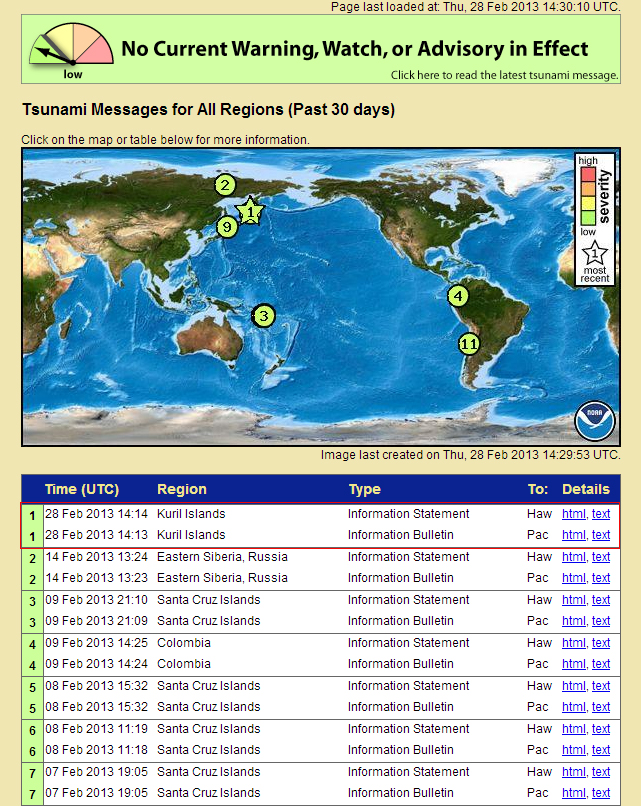The image size is (641, 806).
Task: Click the tsunami warning level gauge icon
Action: [71, 52]
